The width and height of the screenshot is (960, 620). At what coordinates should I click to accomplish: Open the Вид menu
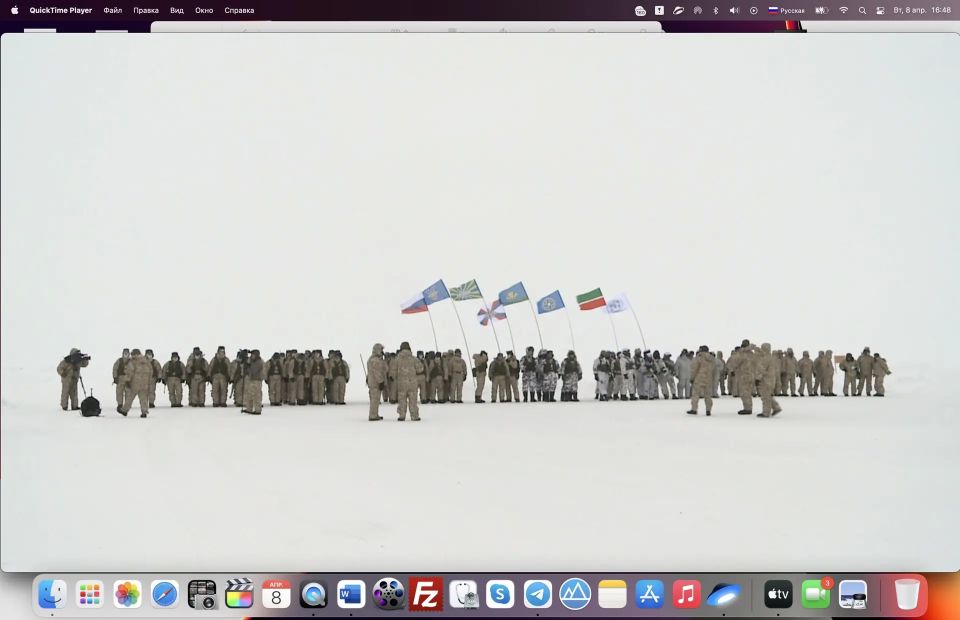pos(177,10)
